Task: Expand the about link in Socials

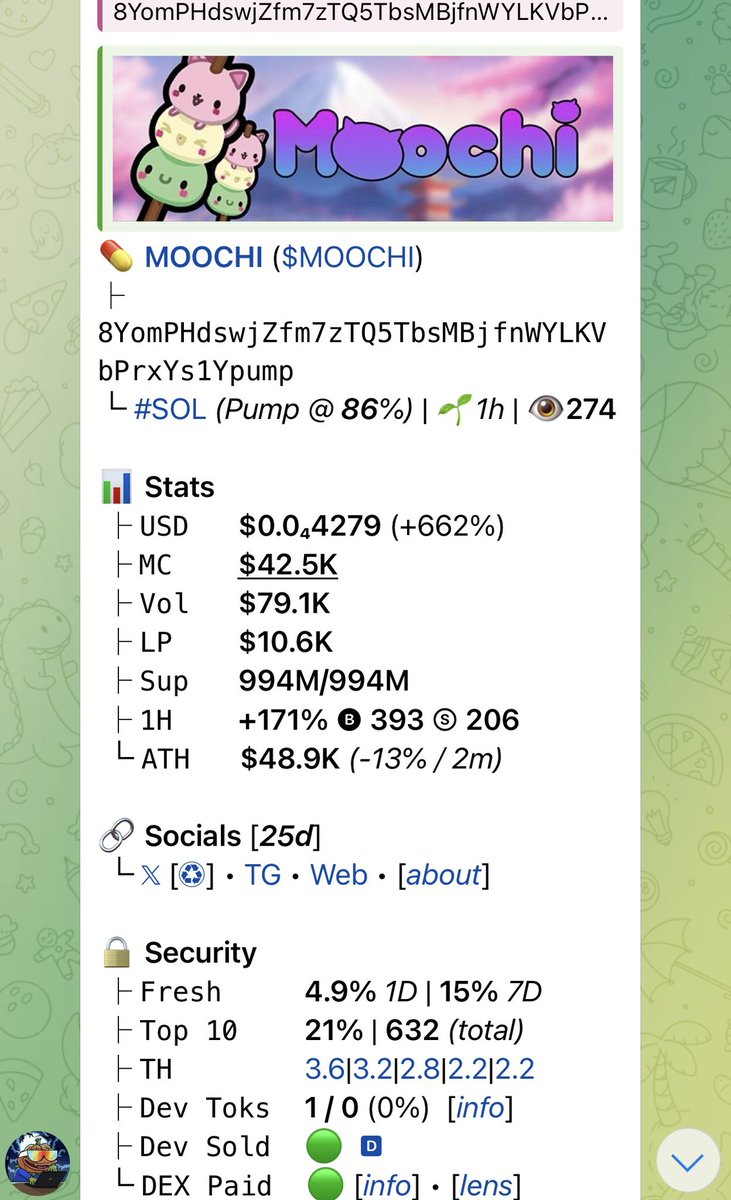Action: (x=443, y=875)
